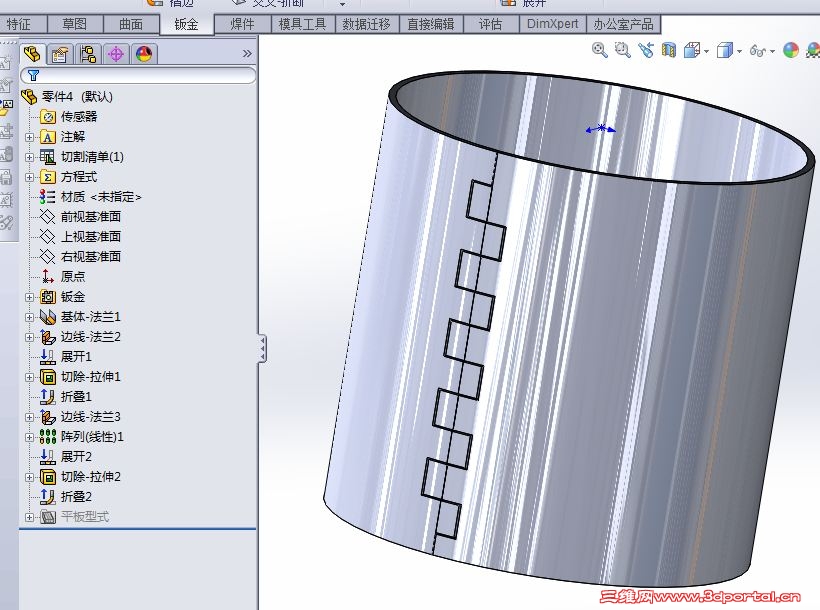This screenshot has height=610, width=820.
Task: Select root node 零件4 (默认)
Action: 77,97
